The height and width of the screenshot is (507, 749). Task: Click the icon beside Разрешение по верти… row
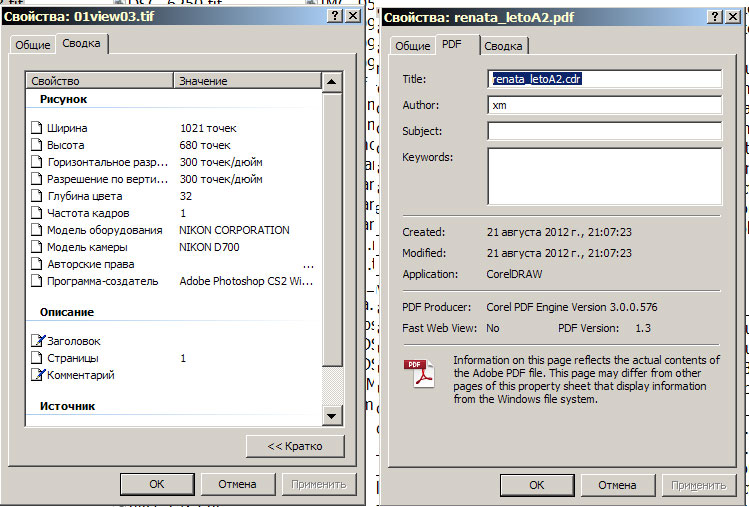36,179
